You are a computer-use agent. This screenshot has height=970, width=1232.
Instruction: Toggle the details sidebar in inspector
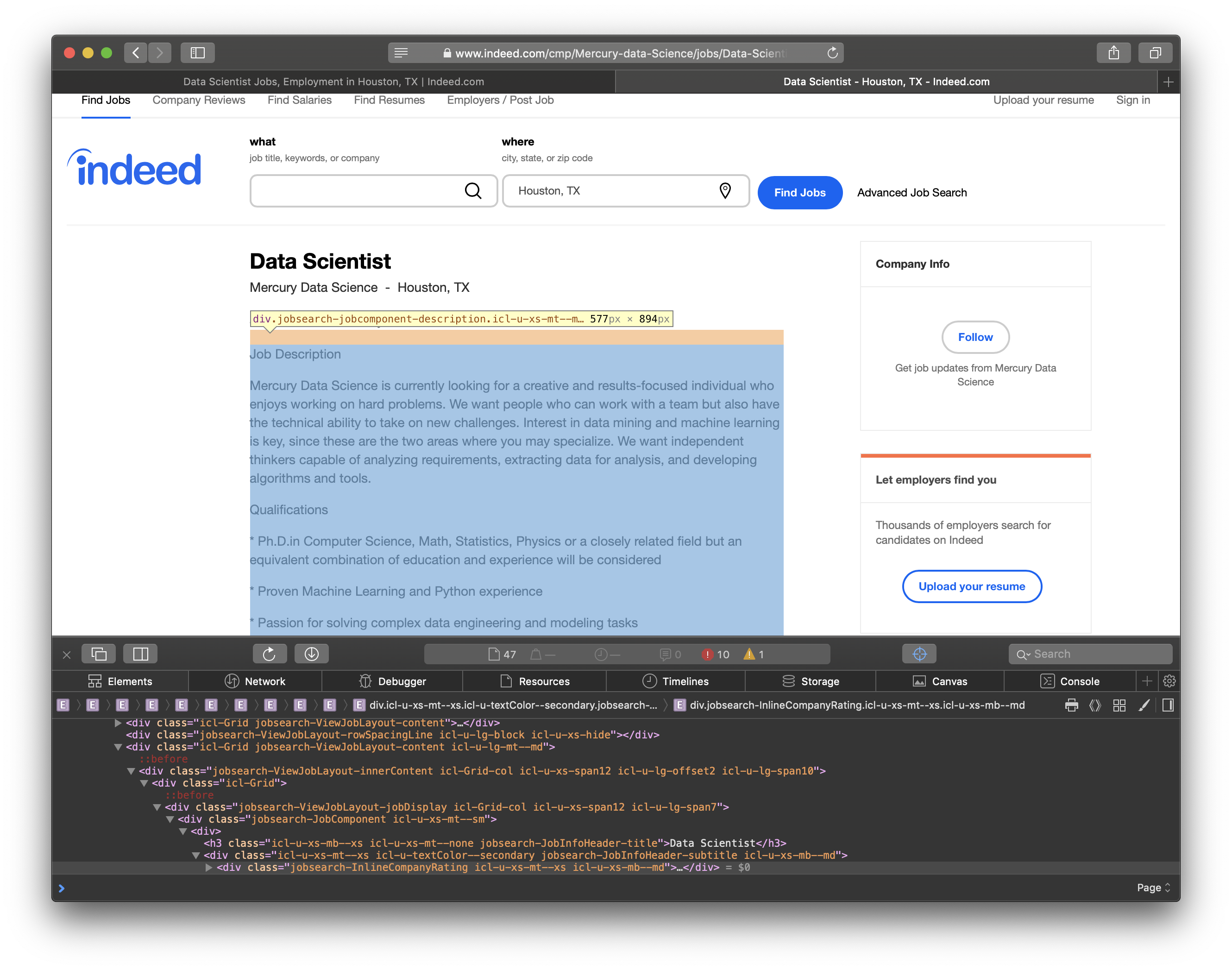(1168, 705)
